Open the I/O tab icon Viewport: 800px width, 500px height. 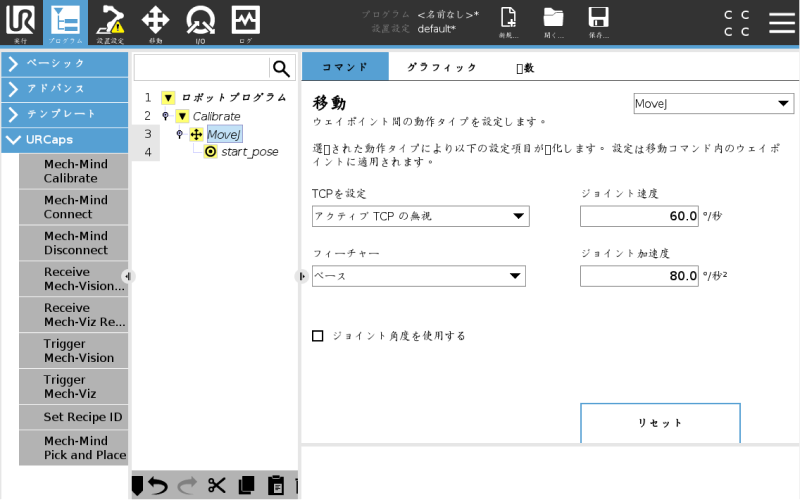coord(200,22)
